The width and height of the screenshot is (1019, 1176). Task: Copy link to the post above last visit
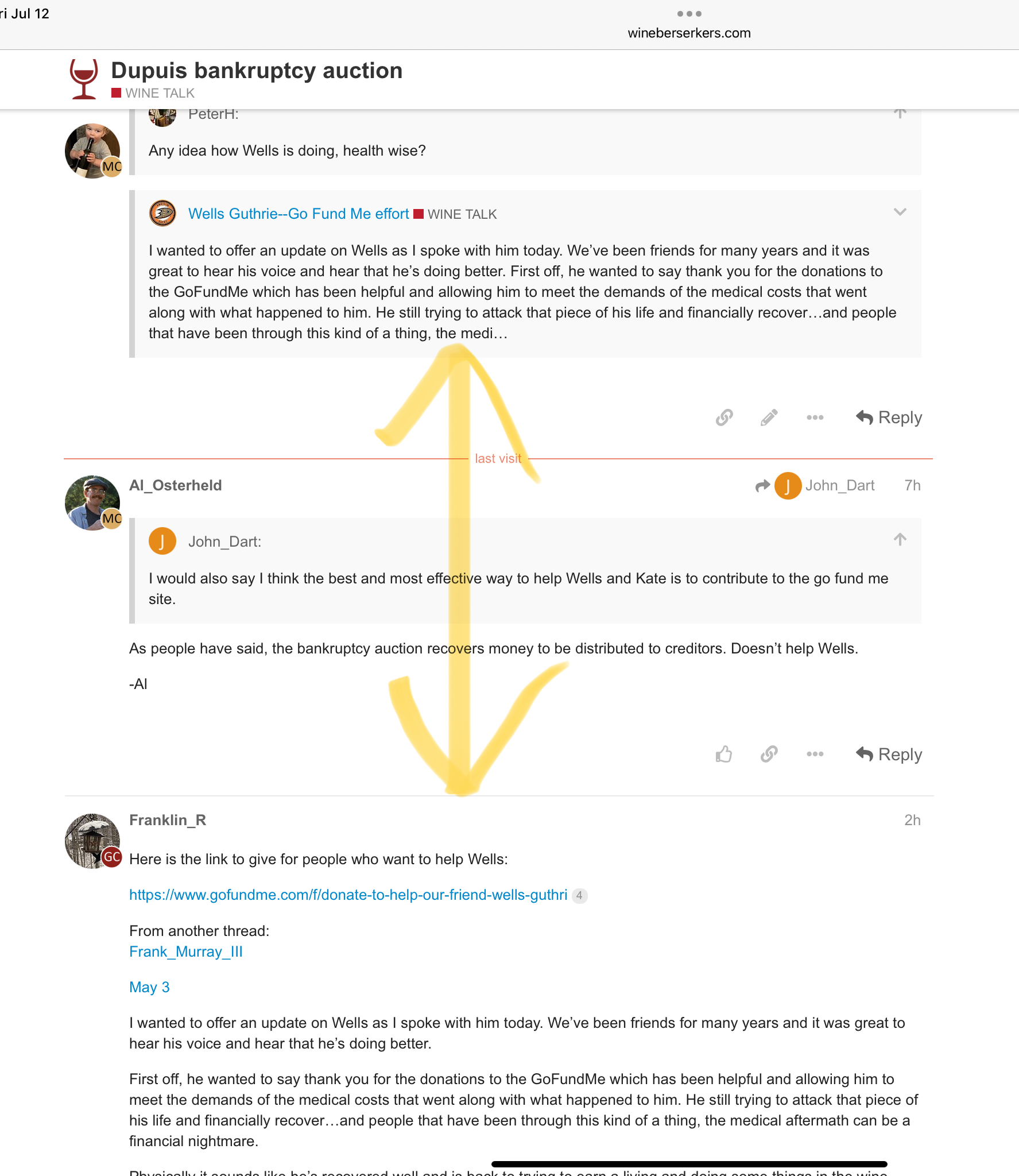point(724,417)
